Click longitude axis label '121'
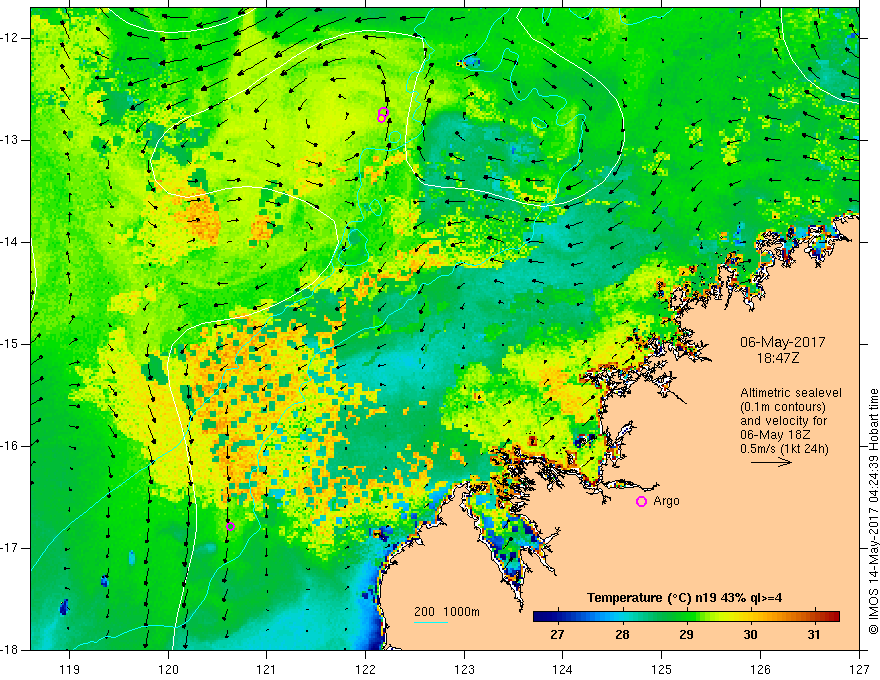The width and height of the screenshot is (880, 680). click(x=267, y=669)
